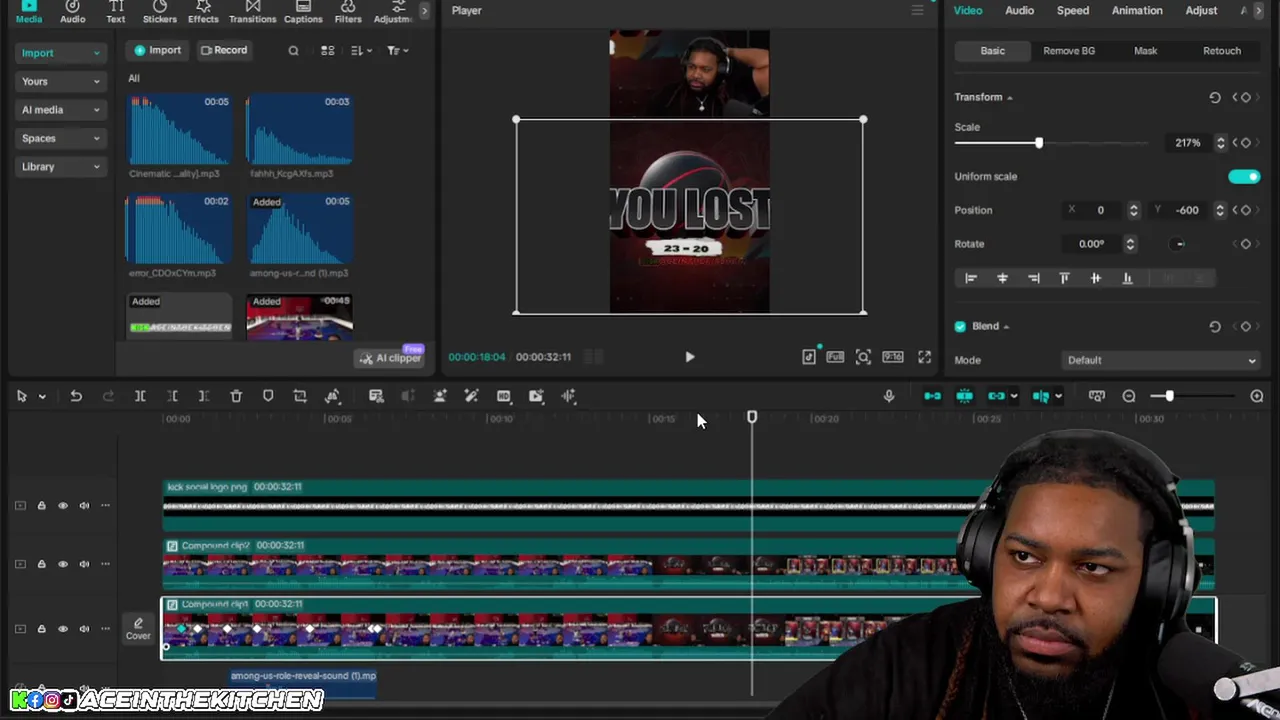Open the Blend Mode Default dropdown
This screenshot has height=720, width=1280.
[1161, 360]
